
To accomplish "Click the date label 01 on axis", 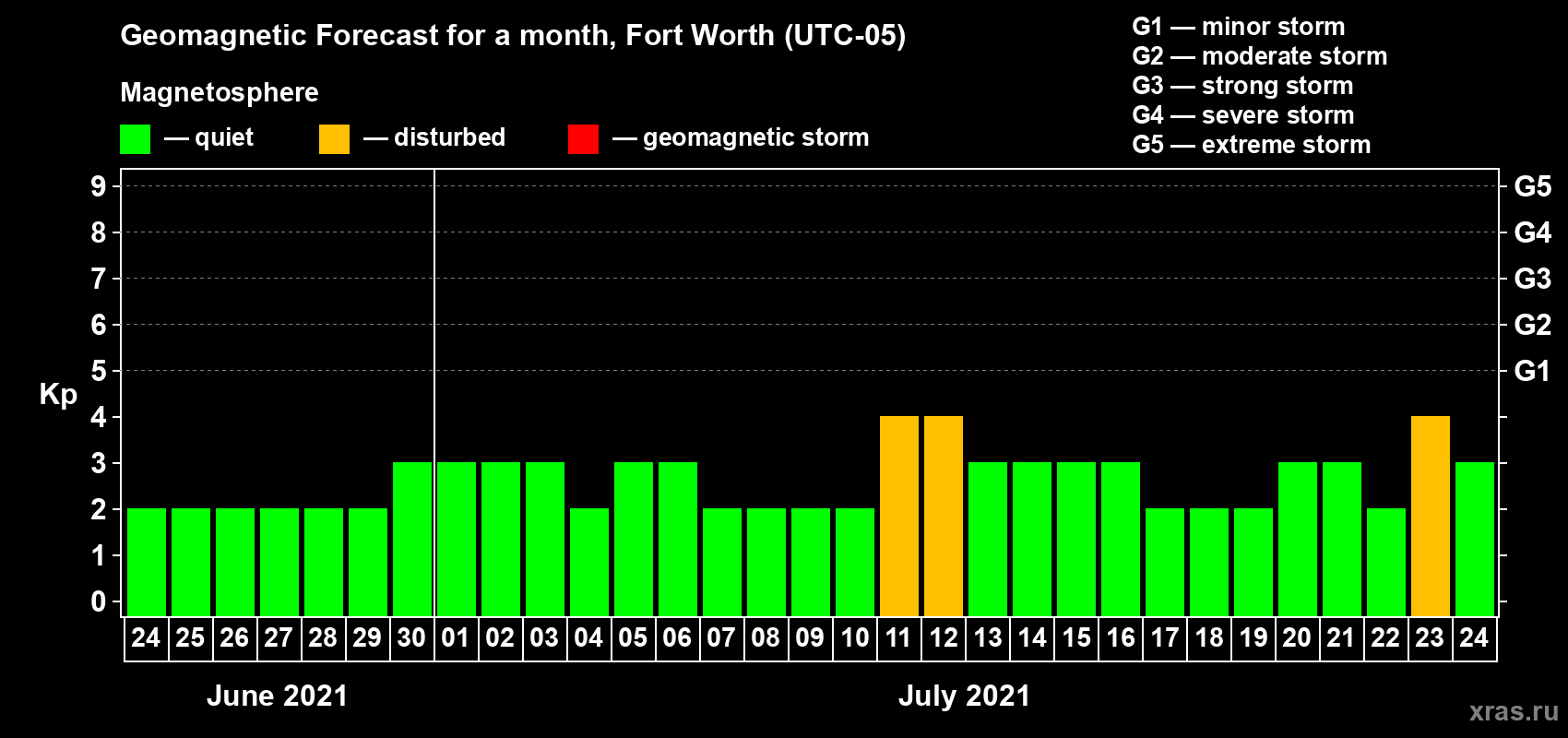I will click(456, 637).
